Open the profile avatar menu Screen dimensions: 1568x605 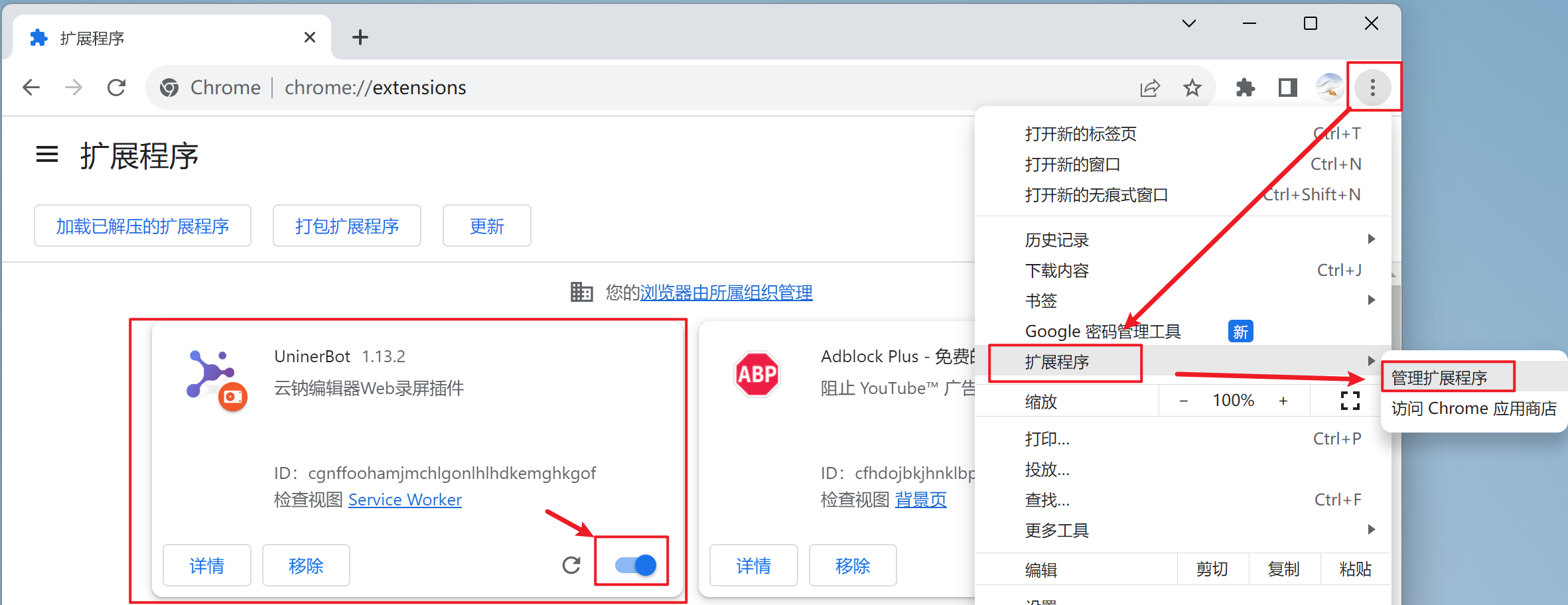pos(1330,88)
